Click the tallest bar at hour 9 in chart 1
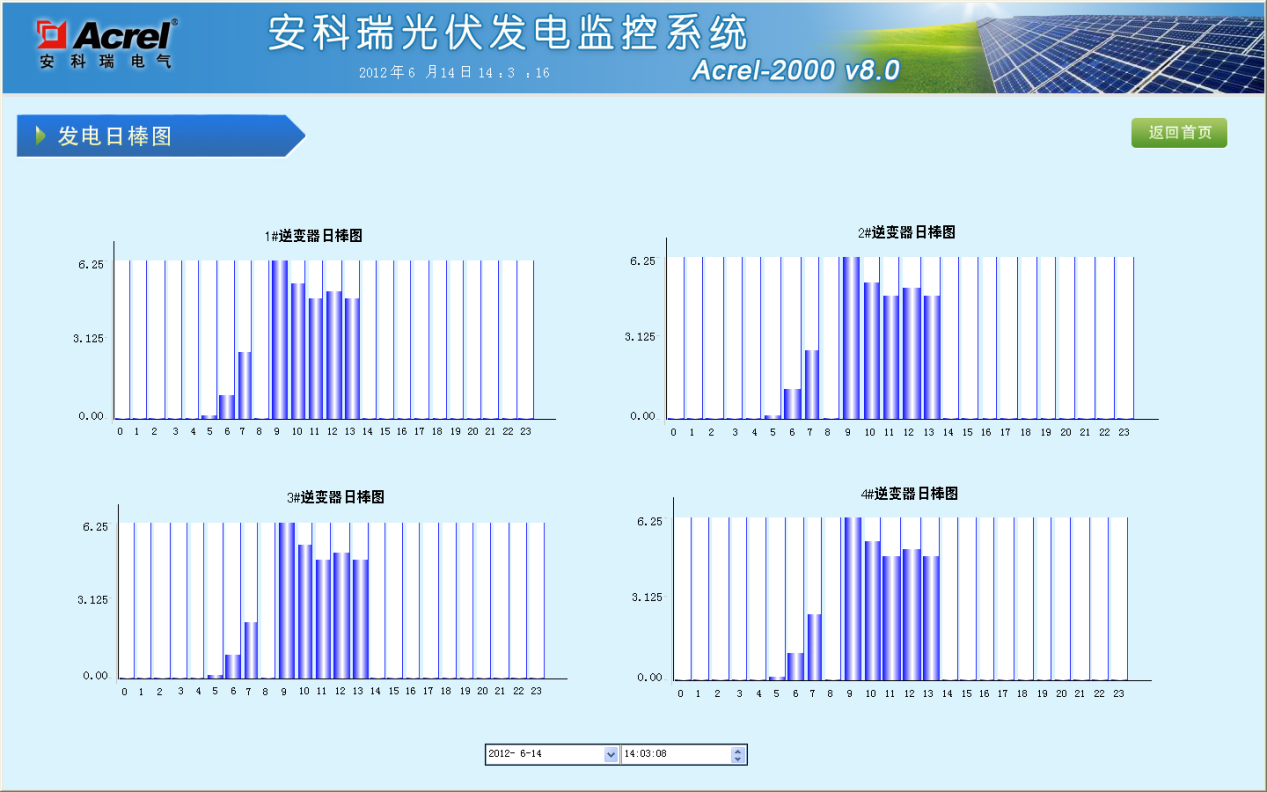This screenshot has height=792, width=1267. [x=277, y=340]
